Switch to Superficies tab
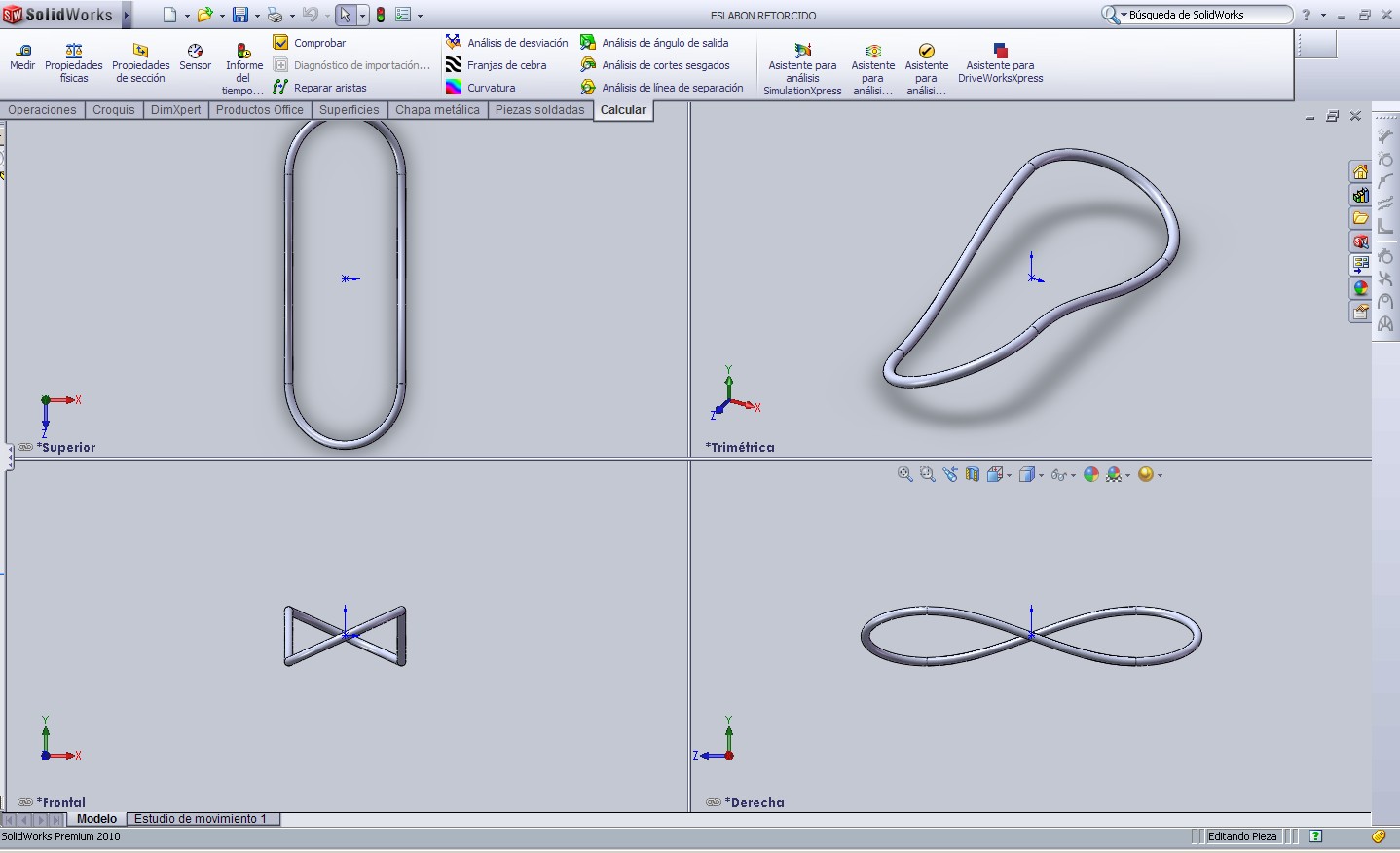1400x853 pixels. 350,110
